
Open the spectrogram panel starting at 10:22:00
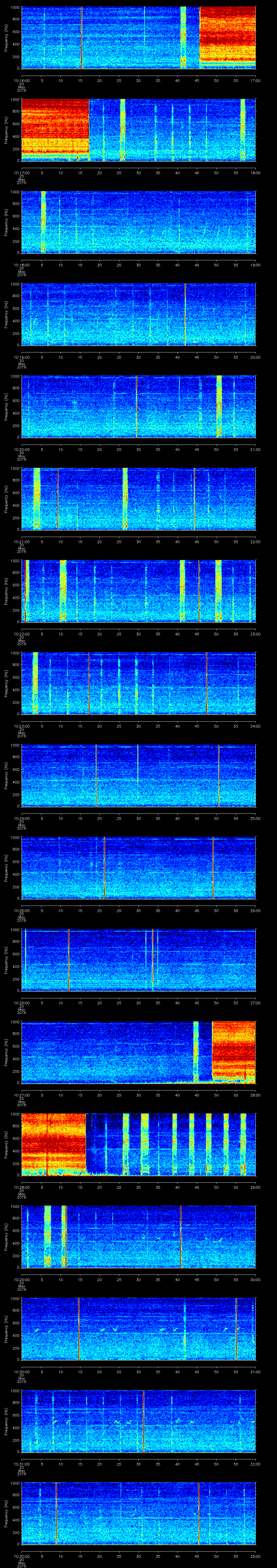138,591
